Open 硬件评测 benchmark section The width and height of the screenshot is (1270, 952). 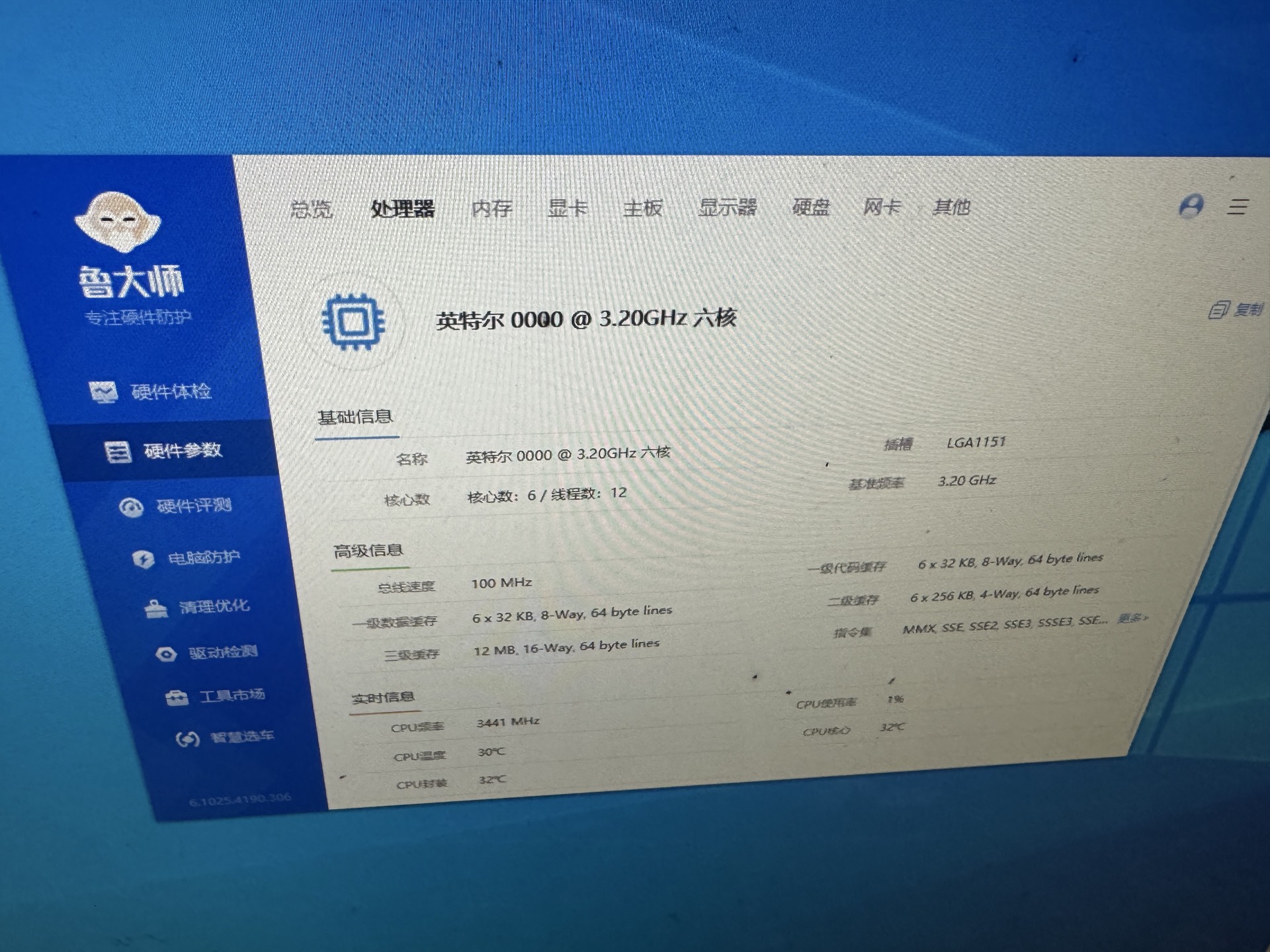coord(176,506)
